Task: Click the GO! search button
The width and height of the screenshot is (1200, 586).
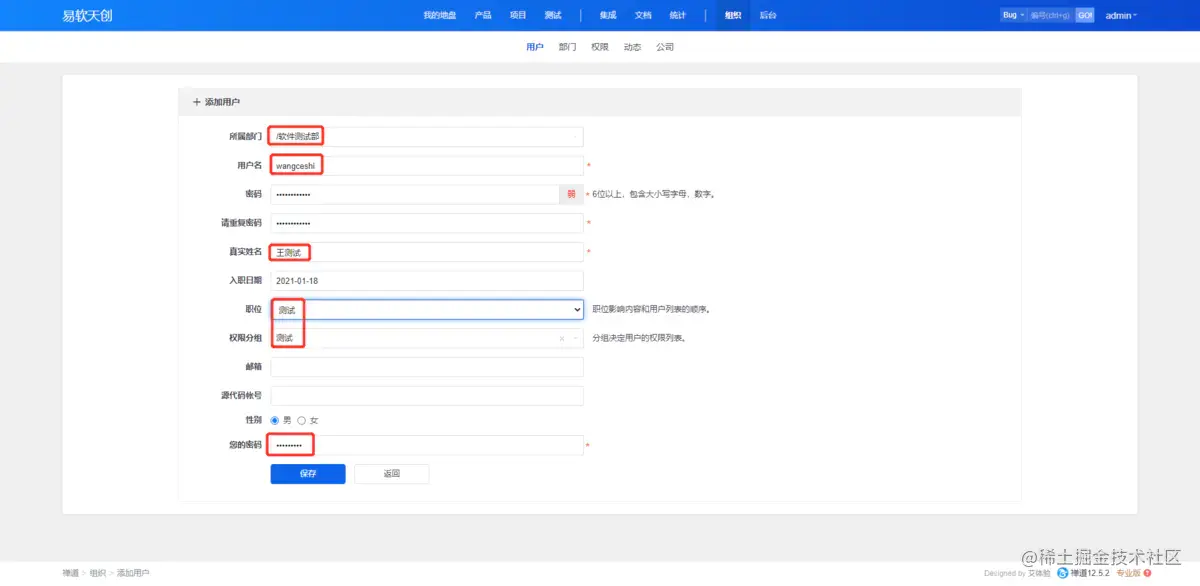Action: coord(1085,15)
